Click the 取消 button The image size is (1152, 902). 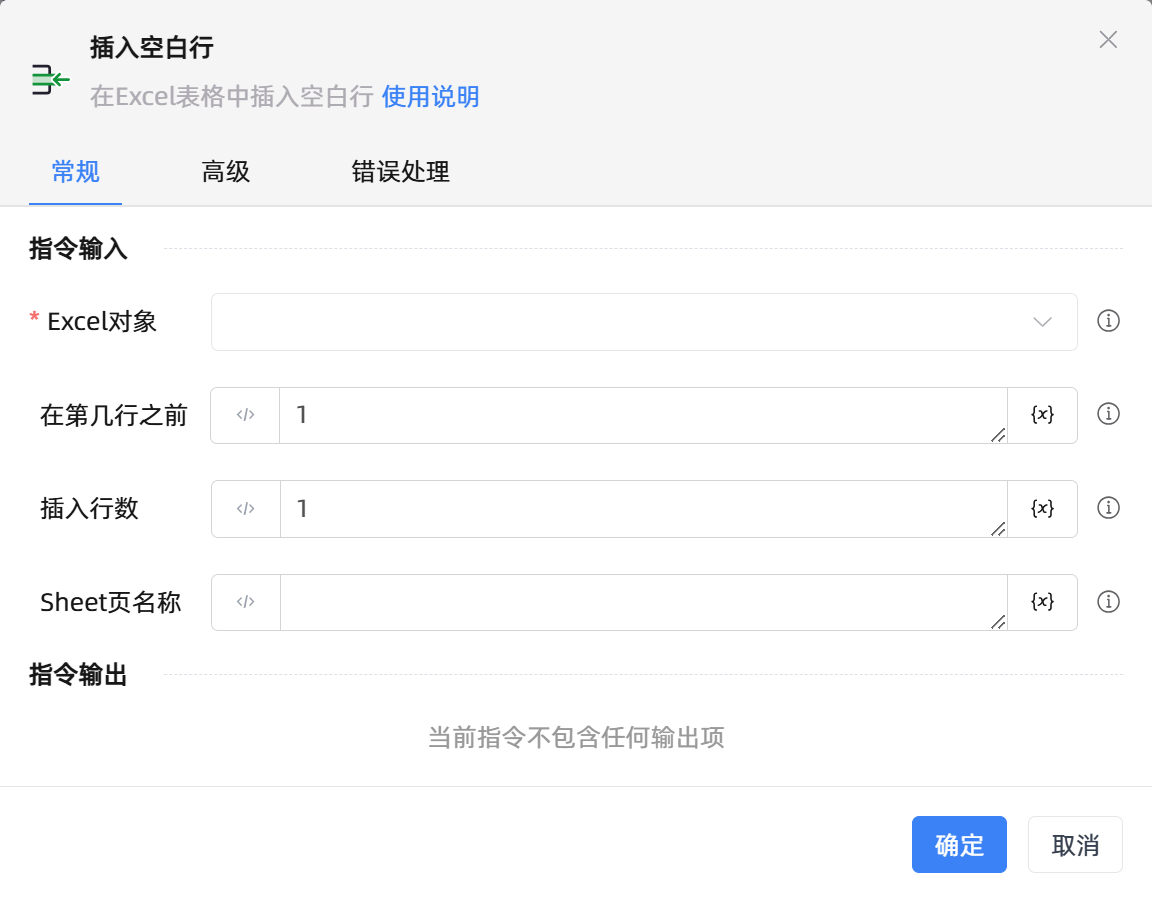tap(1075, 845)
